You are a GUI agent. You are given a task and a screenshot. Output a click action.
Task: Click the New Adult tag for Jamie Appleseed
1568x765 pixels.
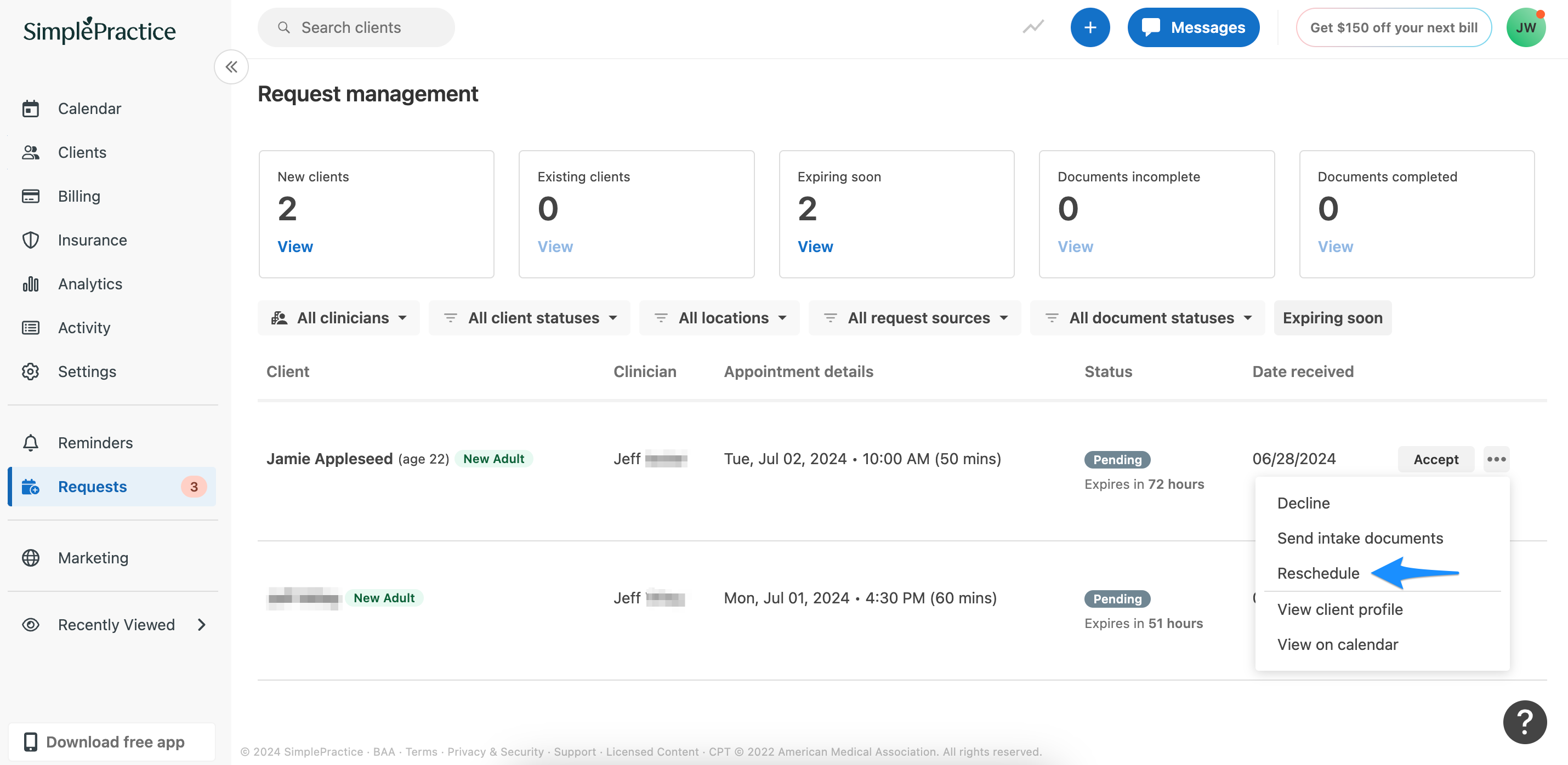point(493,459)
